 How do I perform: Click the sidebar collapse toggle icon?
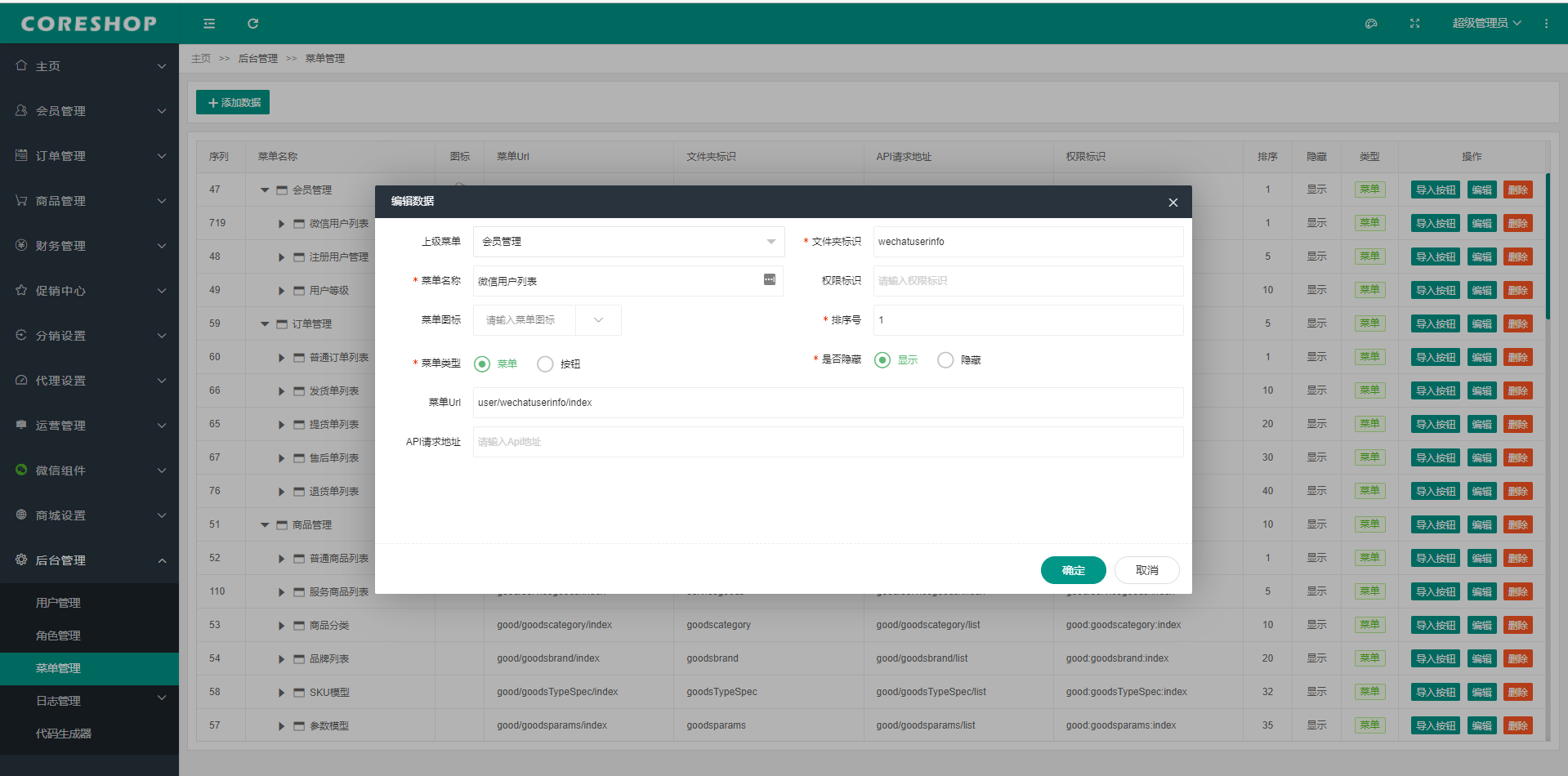click(209, 24)
